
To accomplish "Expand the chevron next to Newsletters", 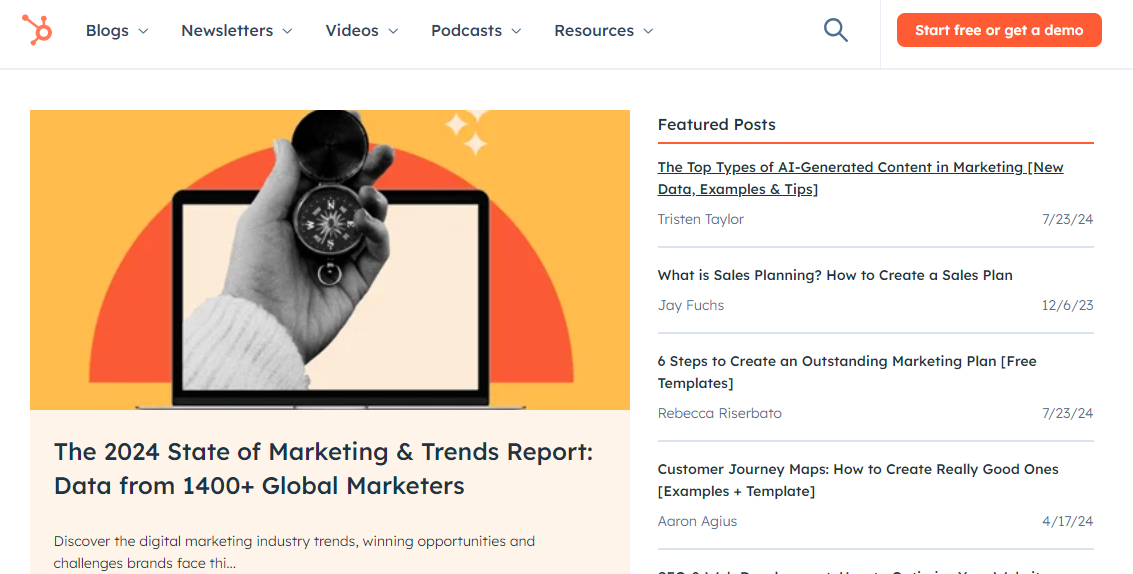I will [x=287, y=31].
